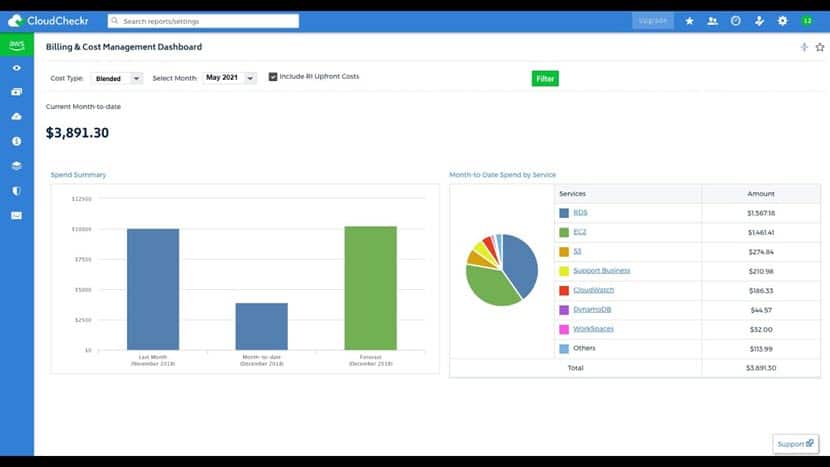Open the Select Month dropdown
The height and width of the screenshot is (467, 830).
point(229,78)
